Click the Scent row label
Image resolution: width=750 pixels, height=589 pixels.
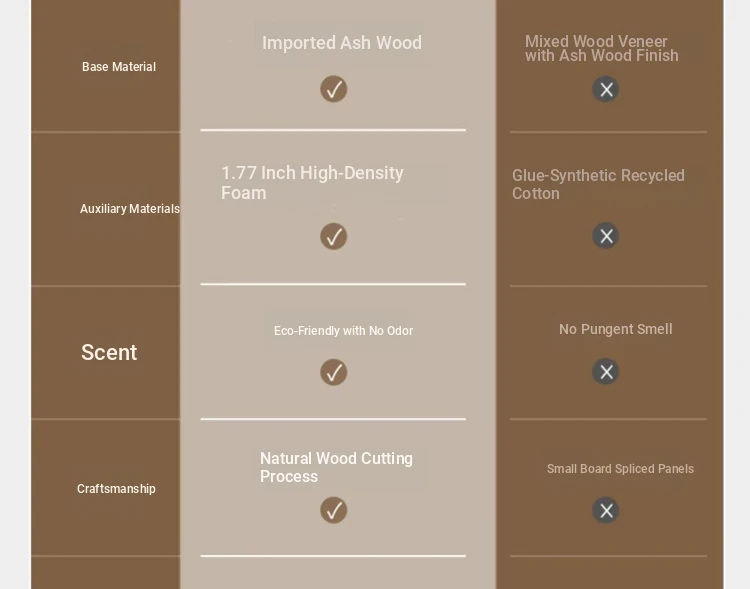pos(109,352)
